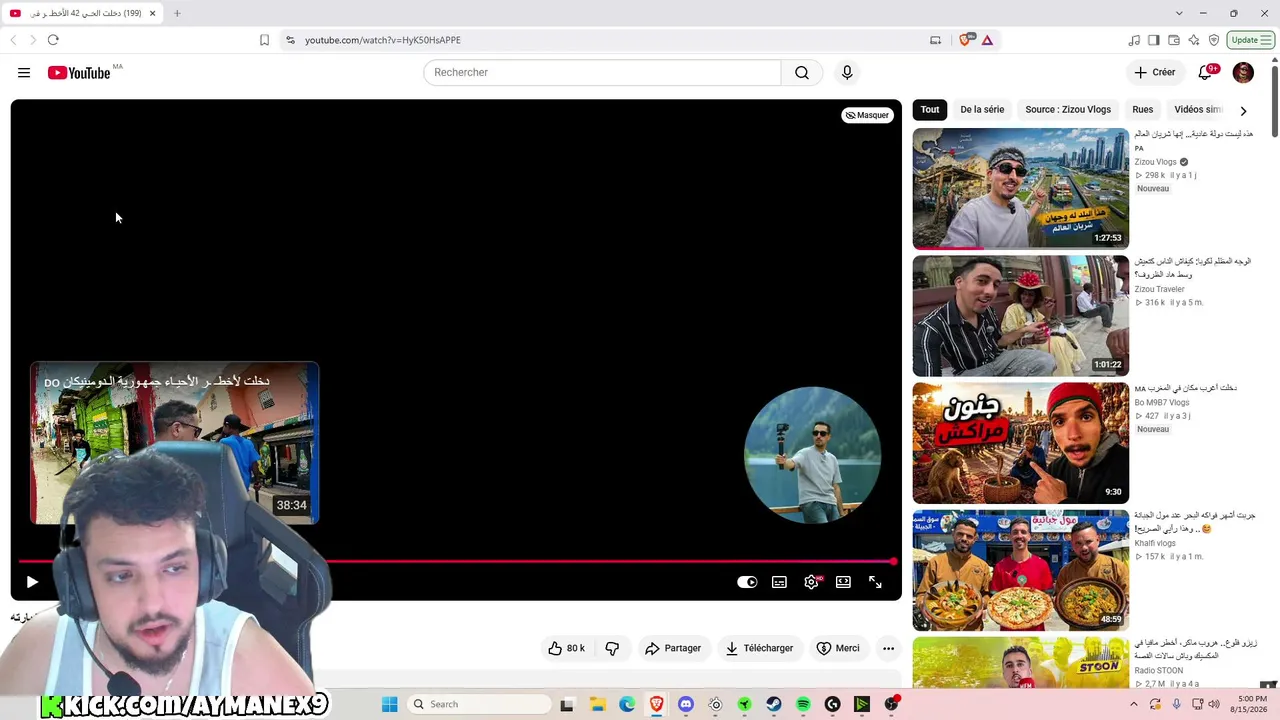
Task: Click the Télécharger button
Action: (759, 648)
